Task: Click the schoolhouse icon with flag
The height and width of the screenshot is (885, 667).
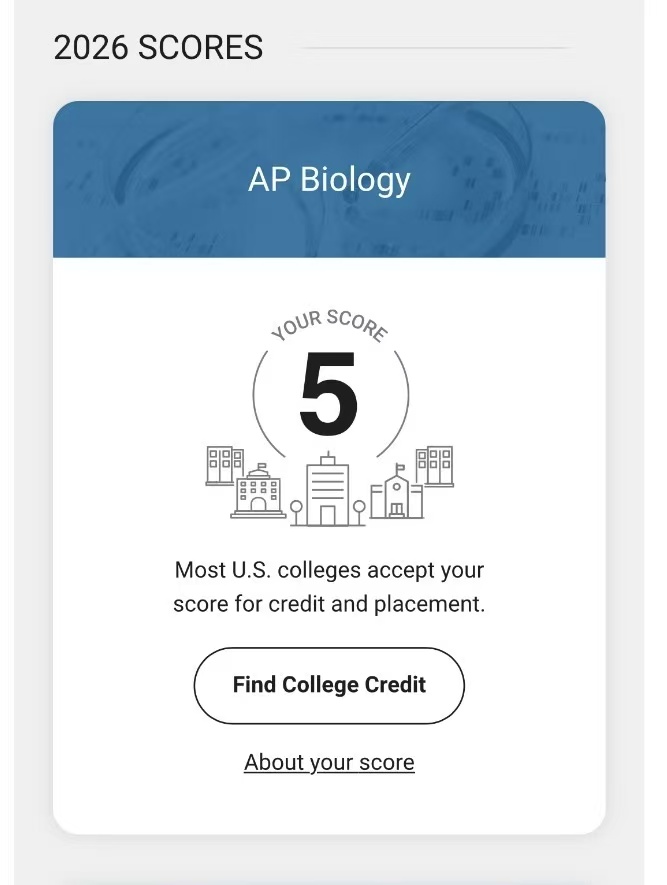Action: [x=397, y=490]
